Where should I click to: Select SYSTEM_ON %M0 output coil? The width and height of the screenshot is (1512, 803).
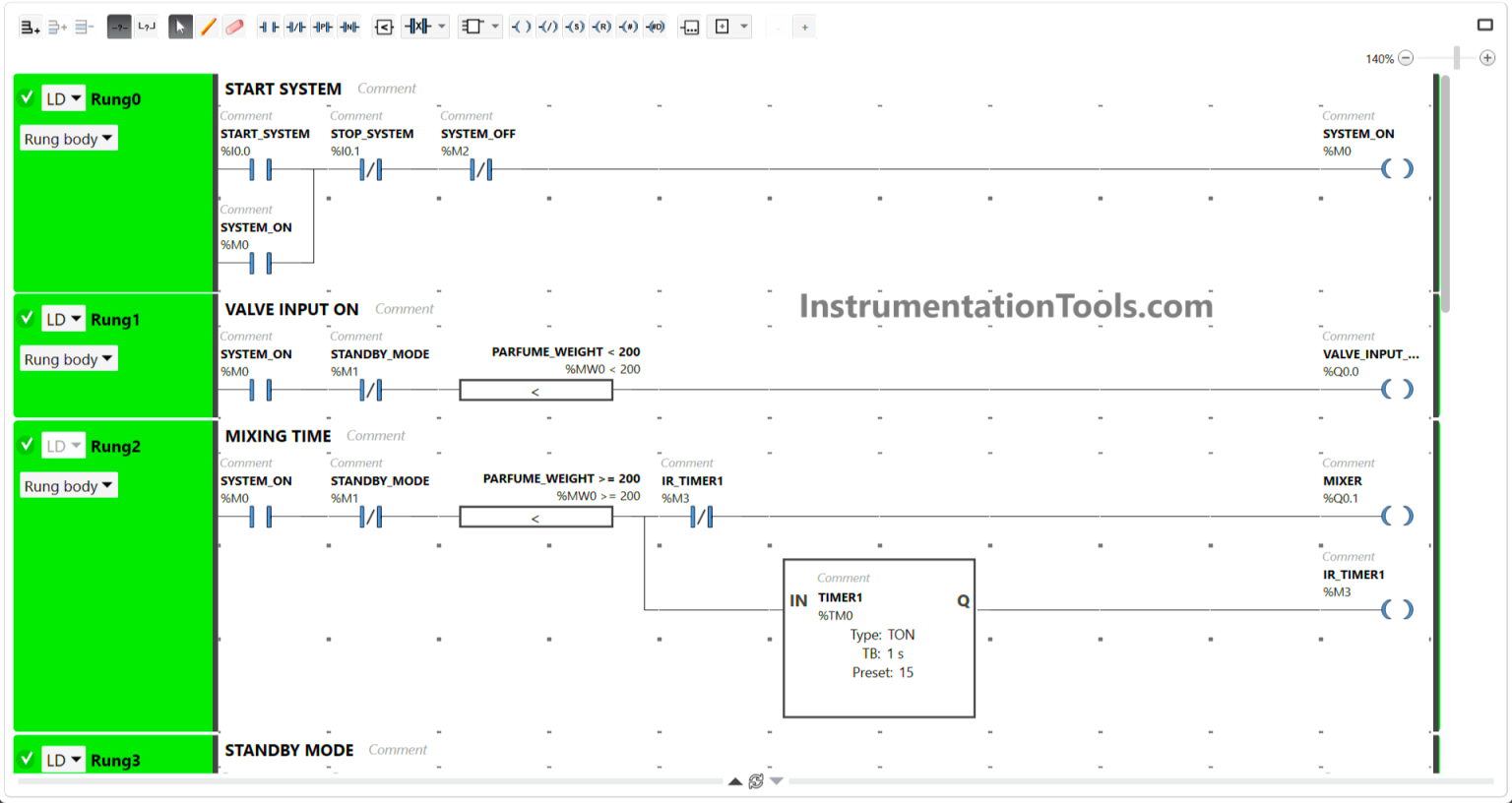coord(1397,169)
